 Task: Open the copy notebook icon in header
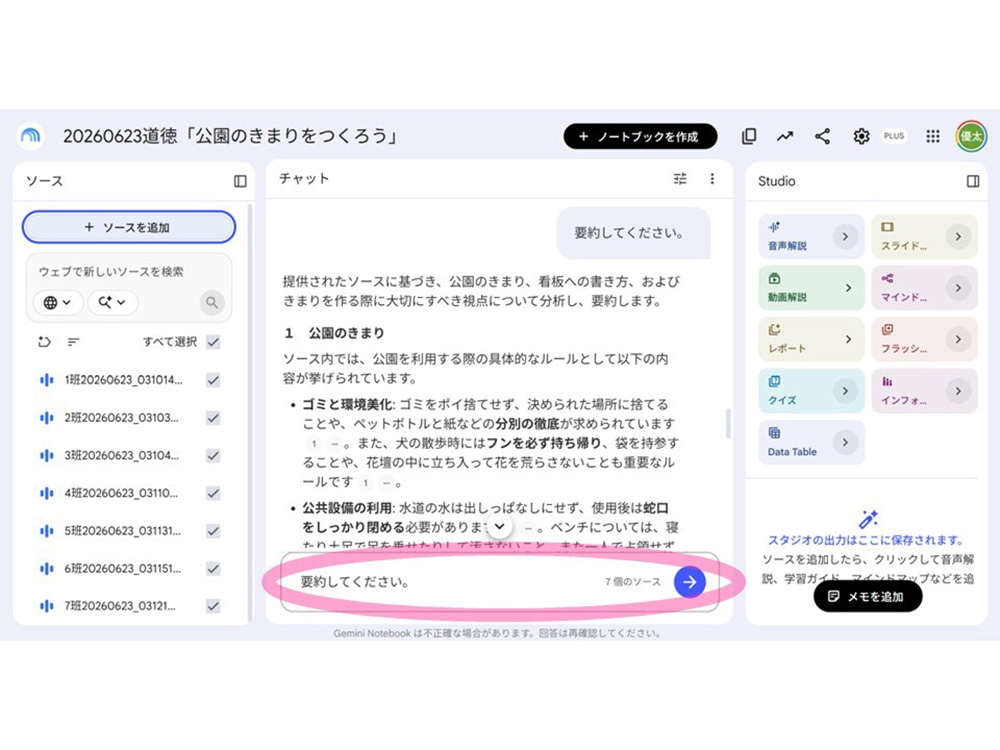point(749,136)
